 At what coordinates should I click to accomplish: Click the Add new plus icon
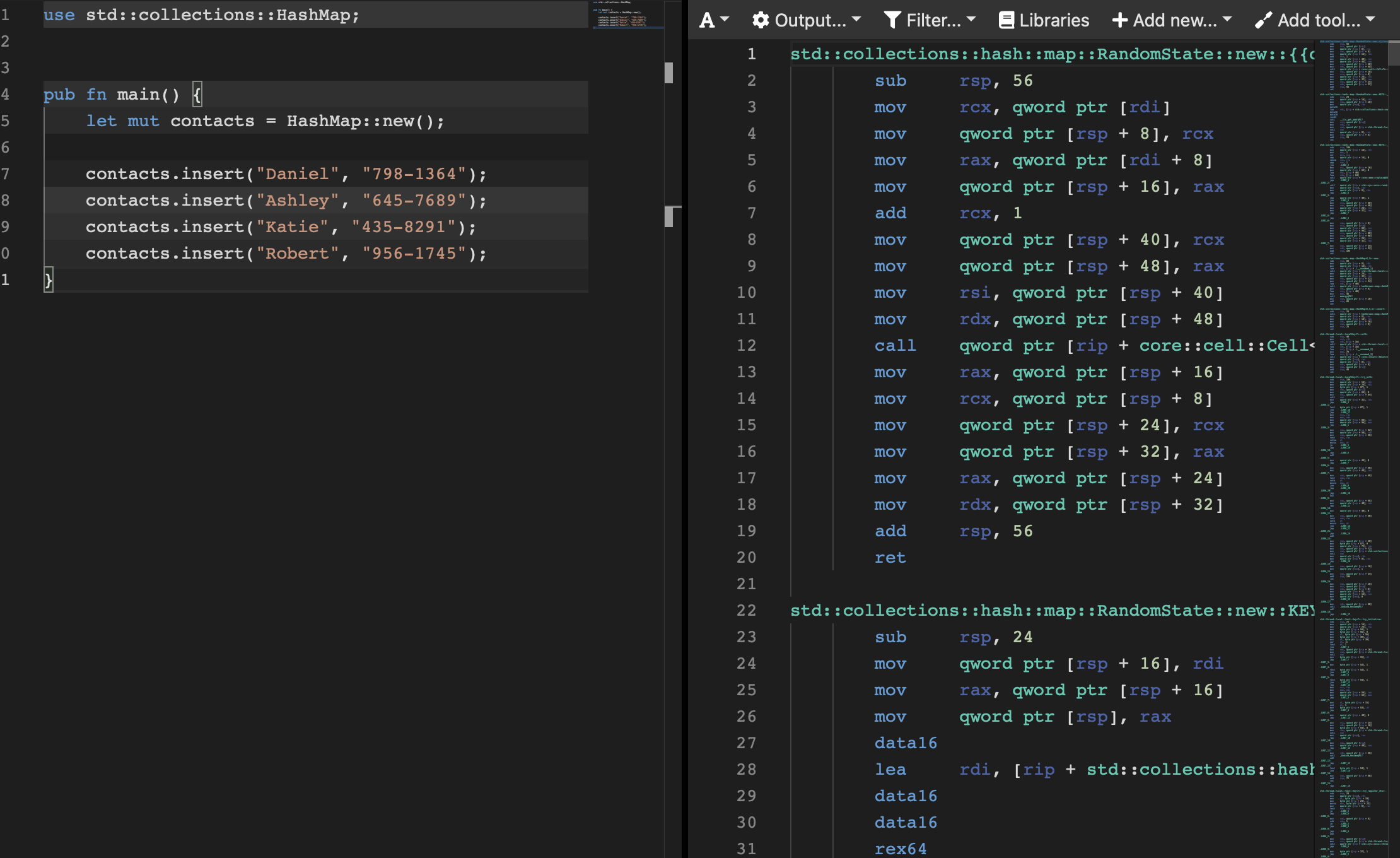click(1120, 20)
